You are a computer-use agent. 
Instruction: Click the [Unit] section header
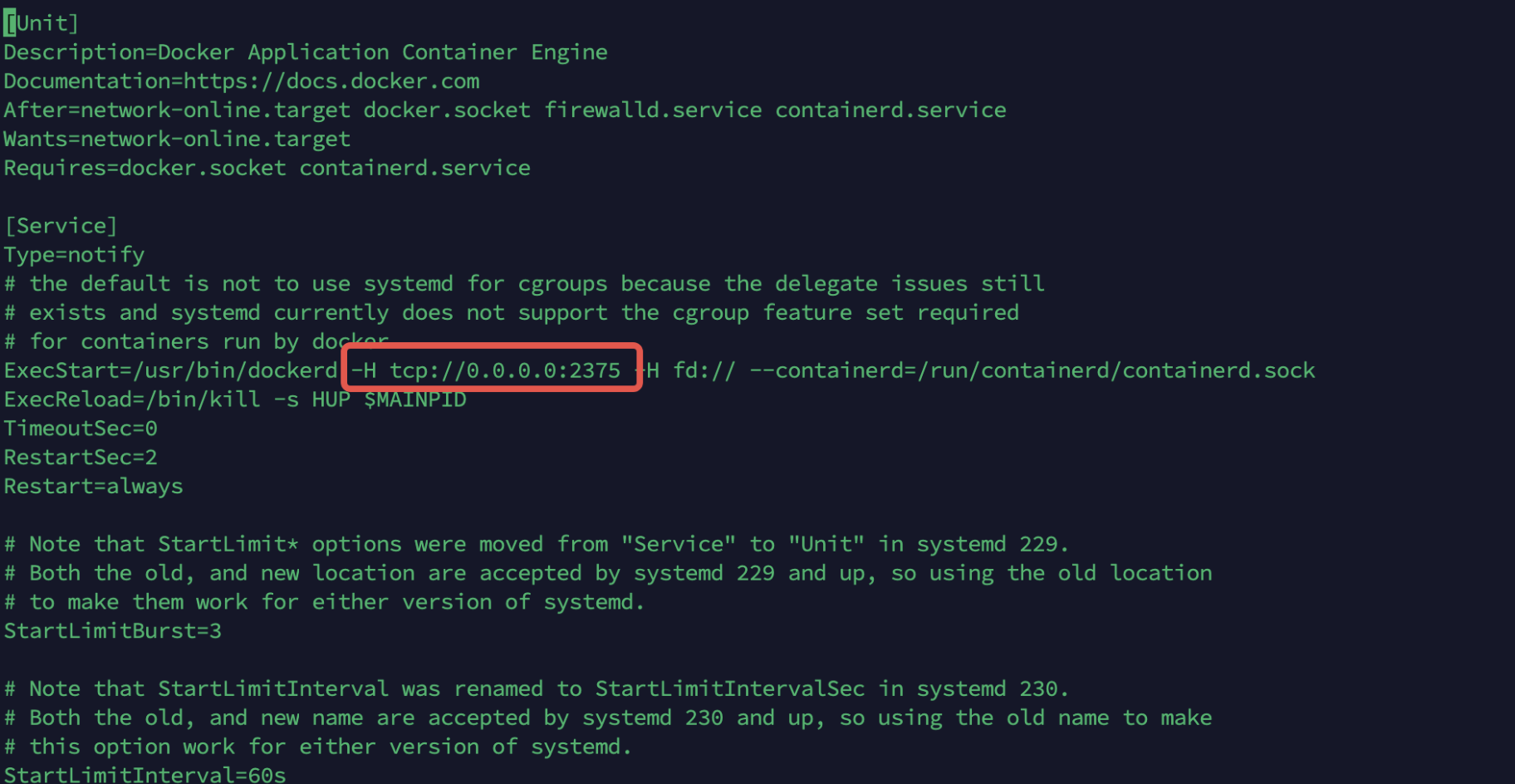coord(41,23)
